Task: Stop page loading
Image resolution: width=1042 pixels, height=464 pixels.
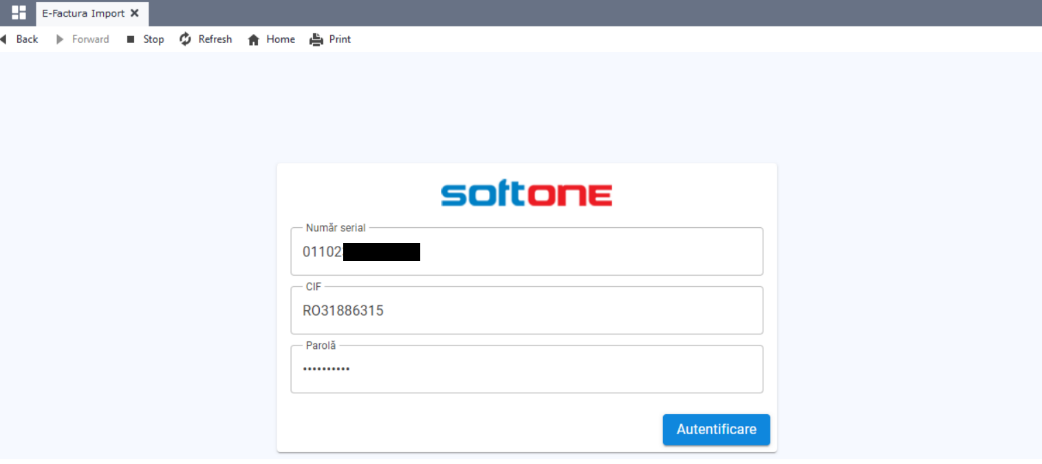Action: point(145,39)
